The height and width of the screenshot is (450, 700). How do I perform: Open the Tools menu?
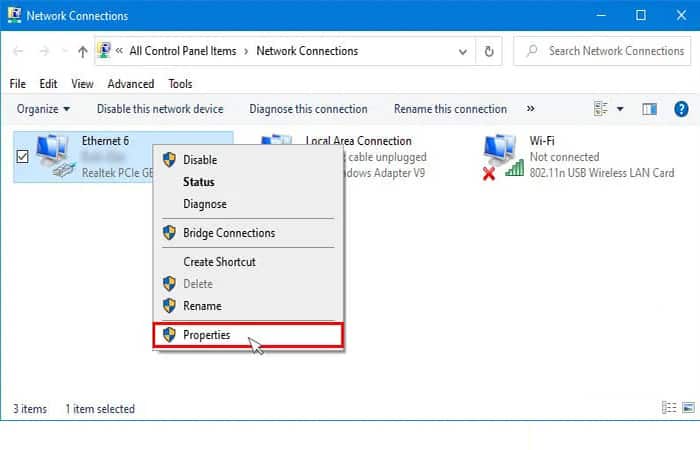coord(180,84)
